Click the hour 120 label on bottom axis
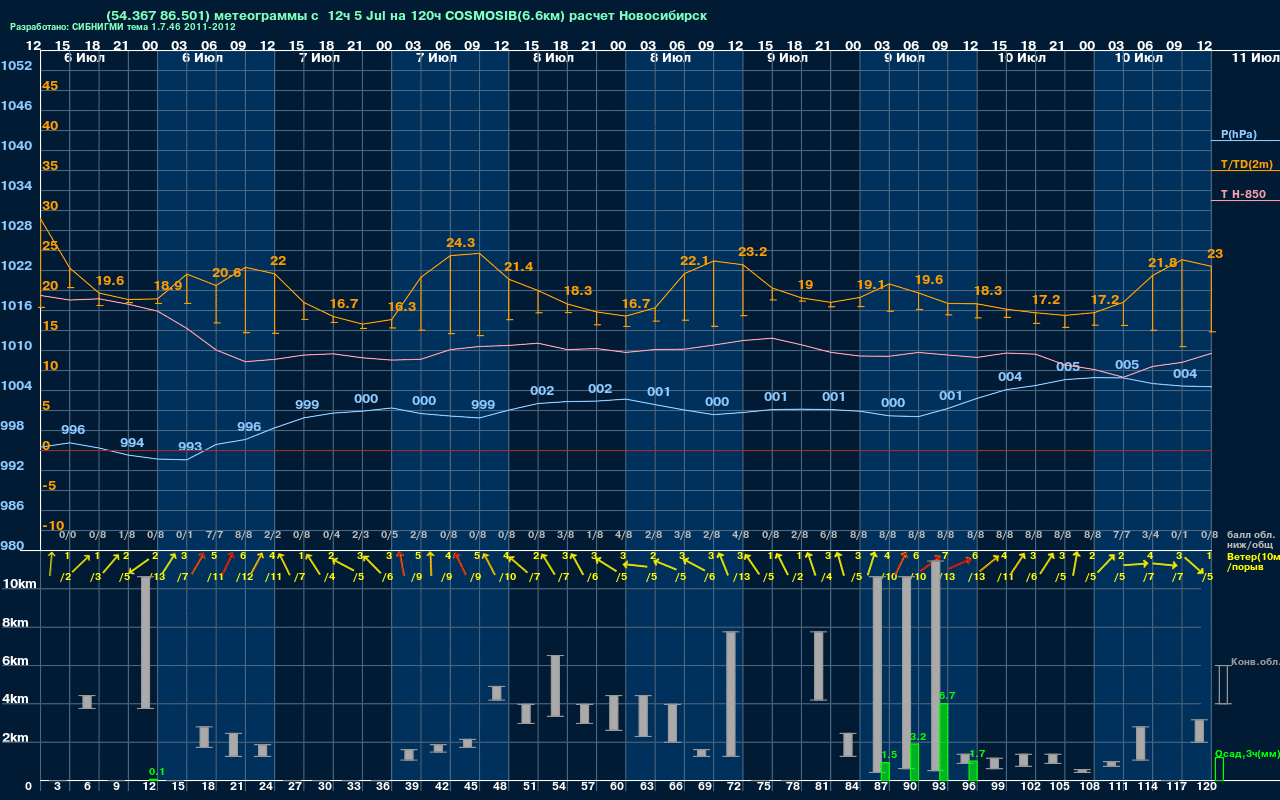Viewport: 1280px width, 800px height. click(1206, 787)
